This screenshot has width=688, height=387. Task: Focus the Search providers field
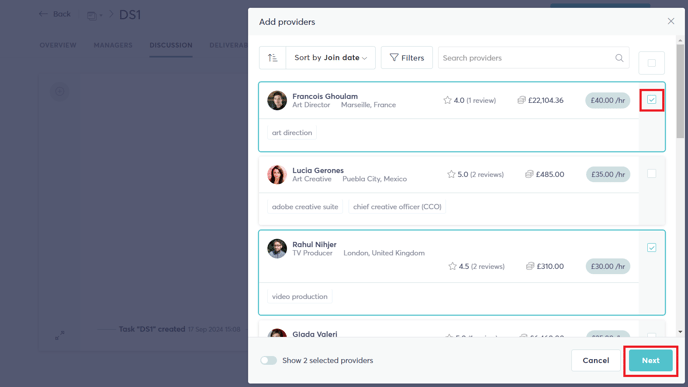click(x=534, y=58)
